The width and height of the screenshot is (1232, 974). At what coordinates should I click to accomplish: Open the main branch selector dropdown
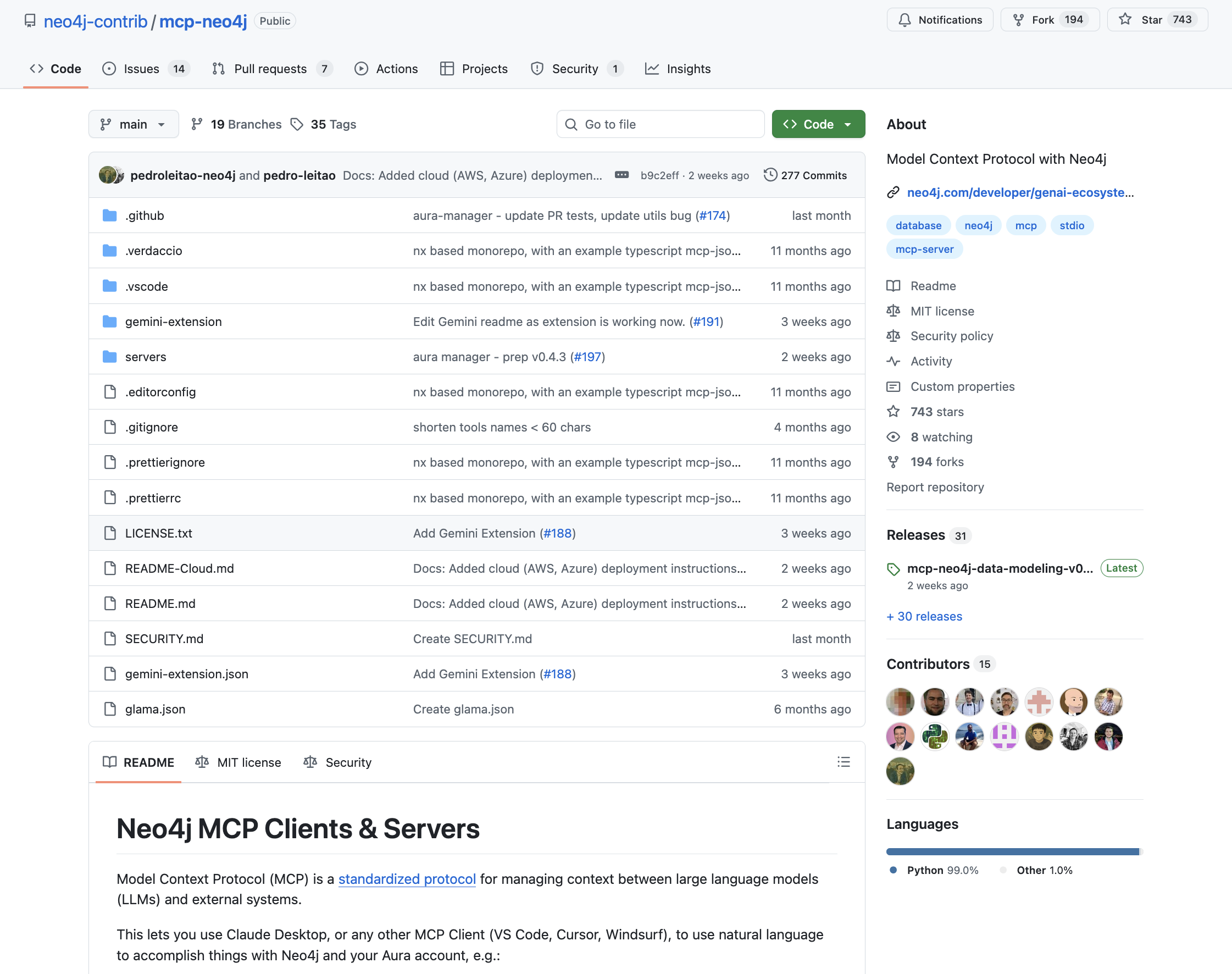point(134,124)
